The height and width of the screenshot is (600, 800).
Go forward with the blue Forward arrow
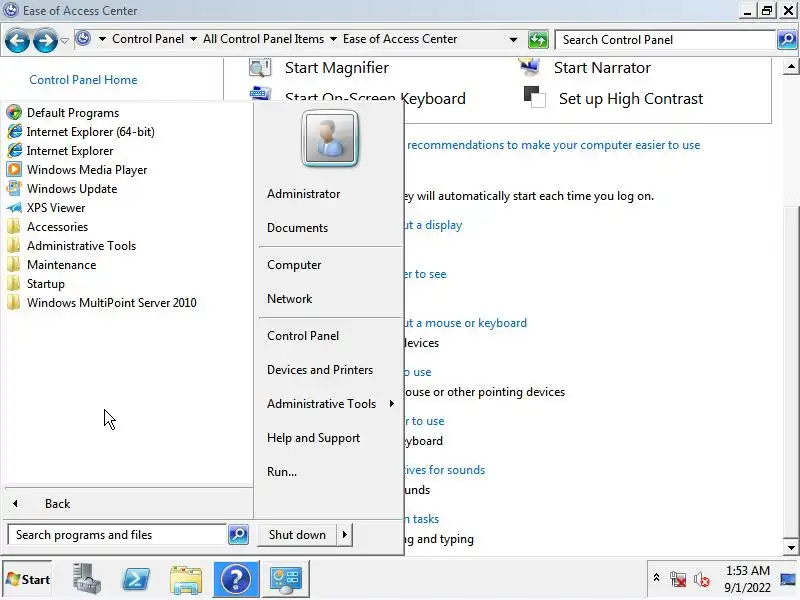[45, 40]
